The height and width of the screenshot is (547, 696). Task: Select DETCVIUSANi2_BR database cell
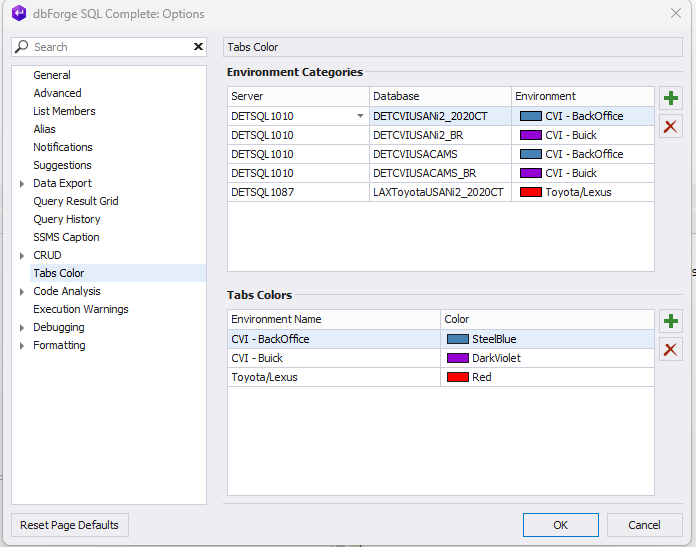point(440,135)
